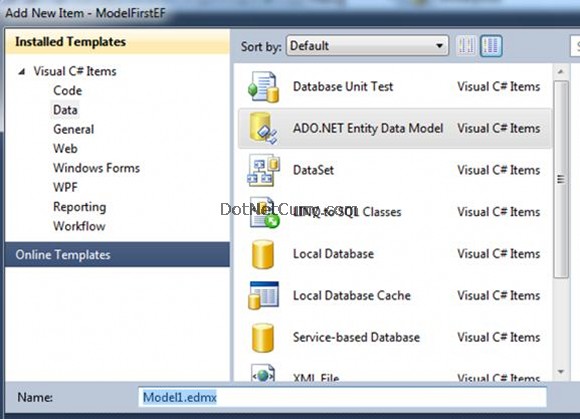Click the XML File icon
Screen dimensions: 580x419
click(263, 374)
